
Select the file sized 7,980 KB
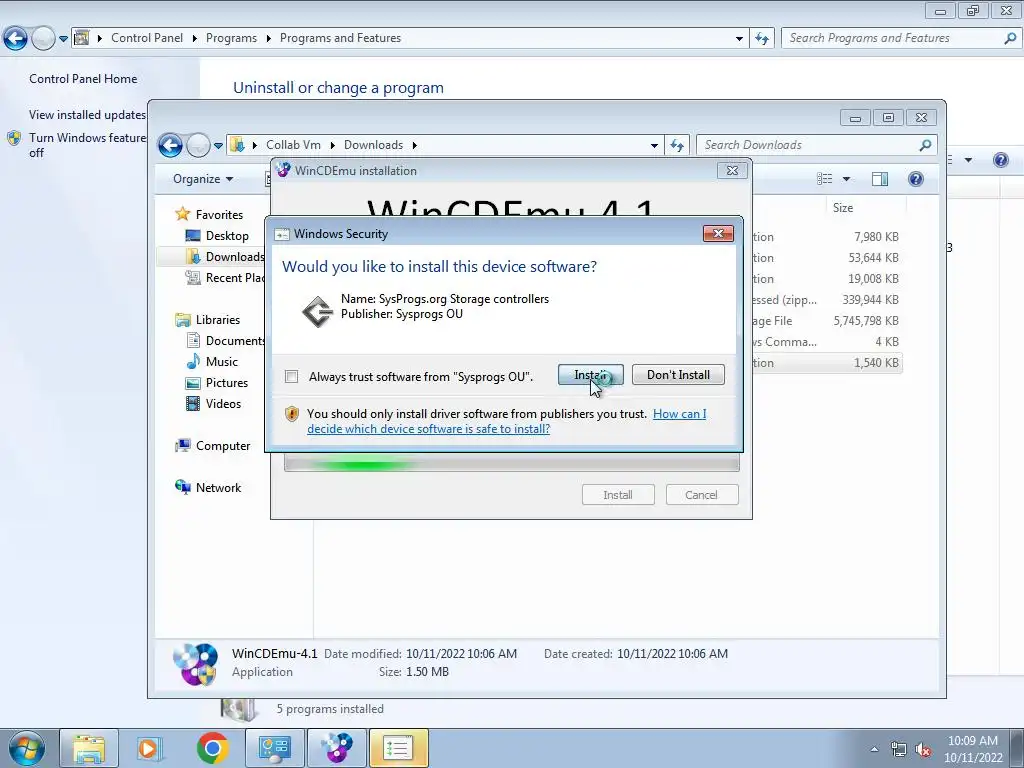coord(827,237)
